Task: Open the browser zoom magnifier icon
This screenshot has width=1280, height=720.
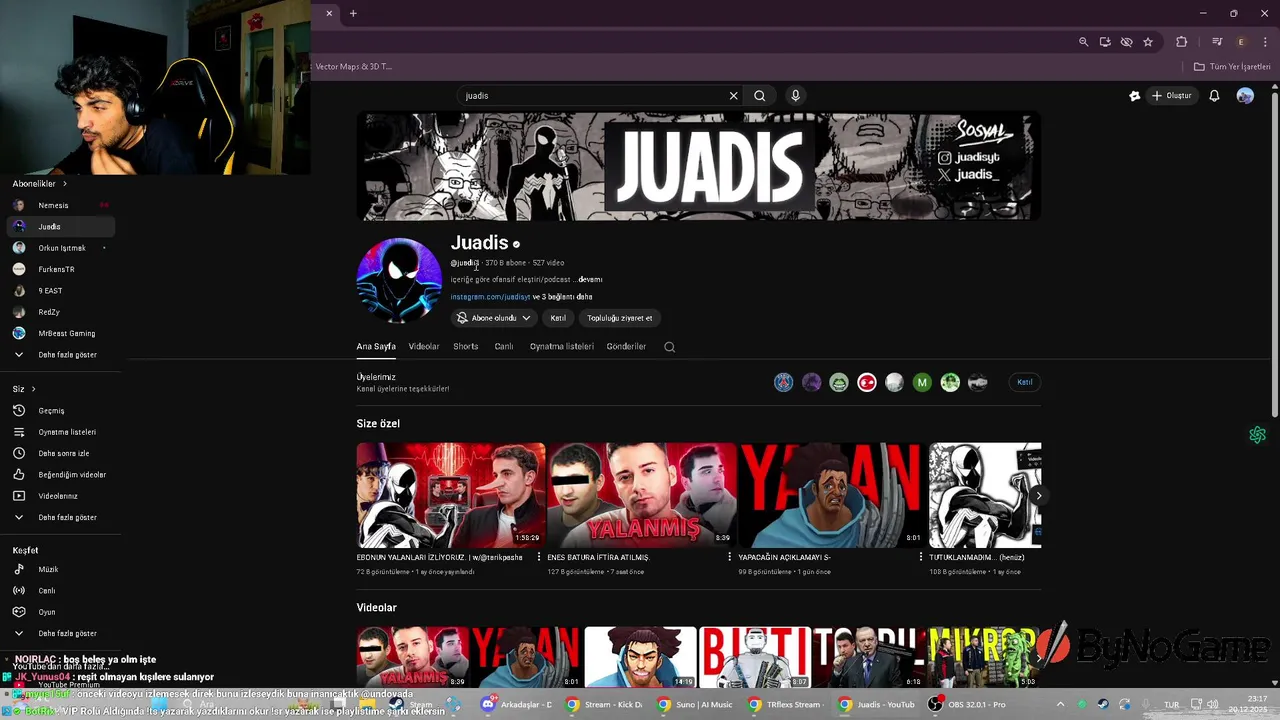Action: point(1083,42)
